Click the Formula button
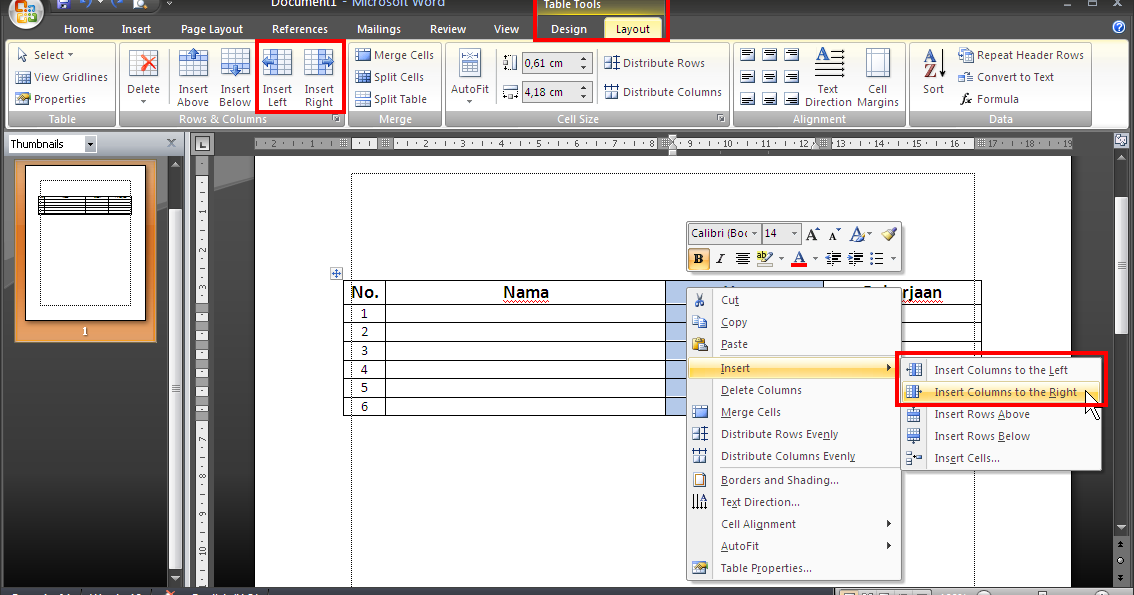 point(989,99)
